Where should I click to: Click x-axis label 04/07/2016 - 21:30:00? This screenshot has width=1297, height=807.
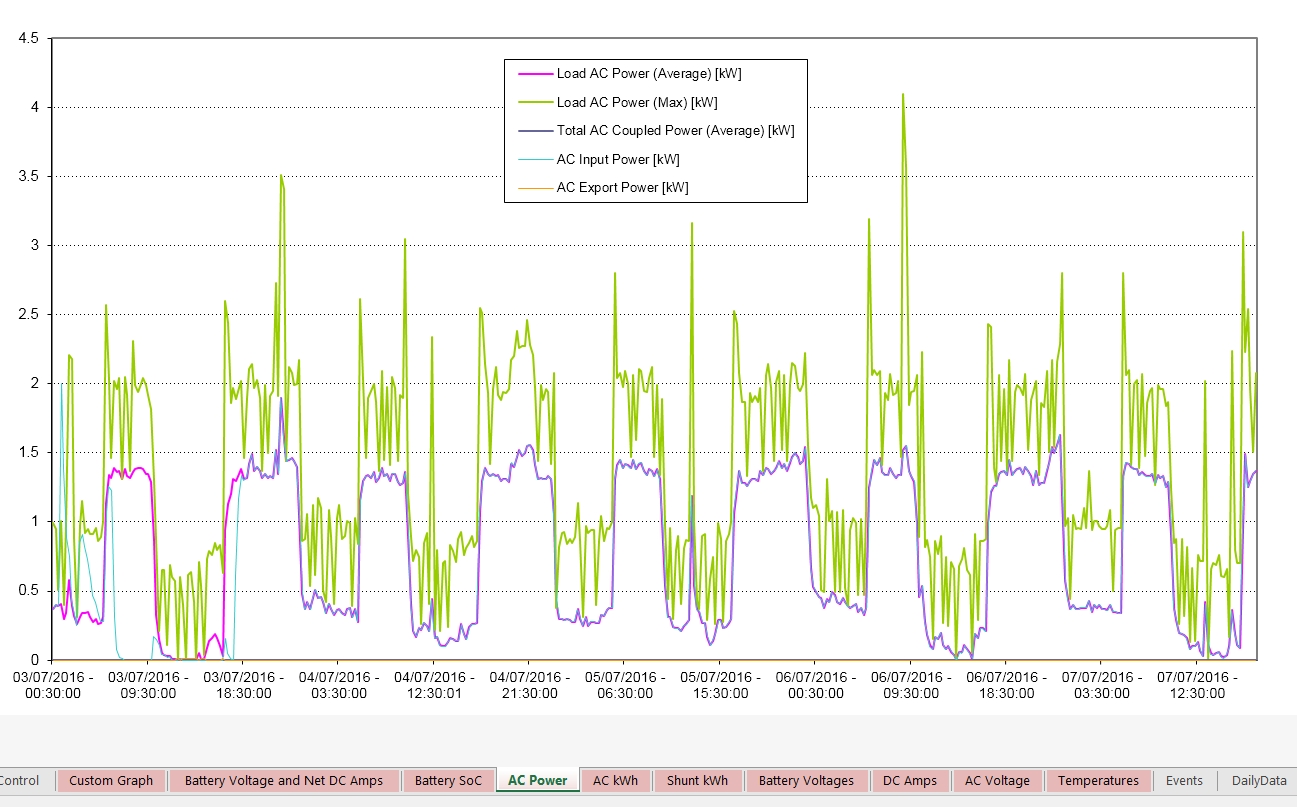tap(529, 685)
